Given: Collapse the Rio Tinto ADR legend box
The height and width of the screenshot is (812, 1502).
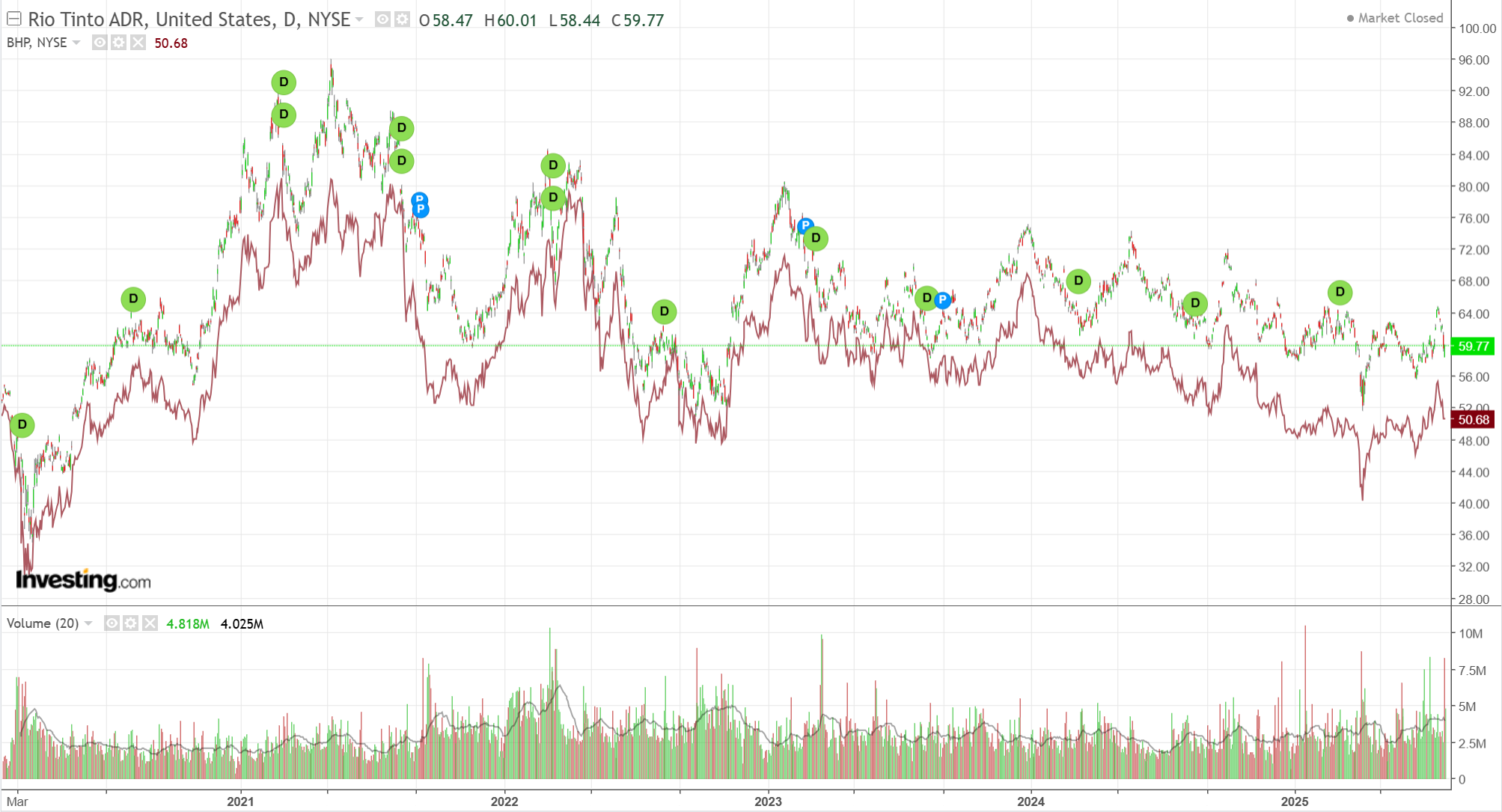Looking at the screenshot, I should point(13,19).
